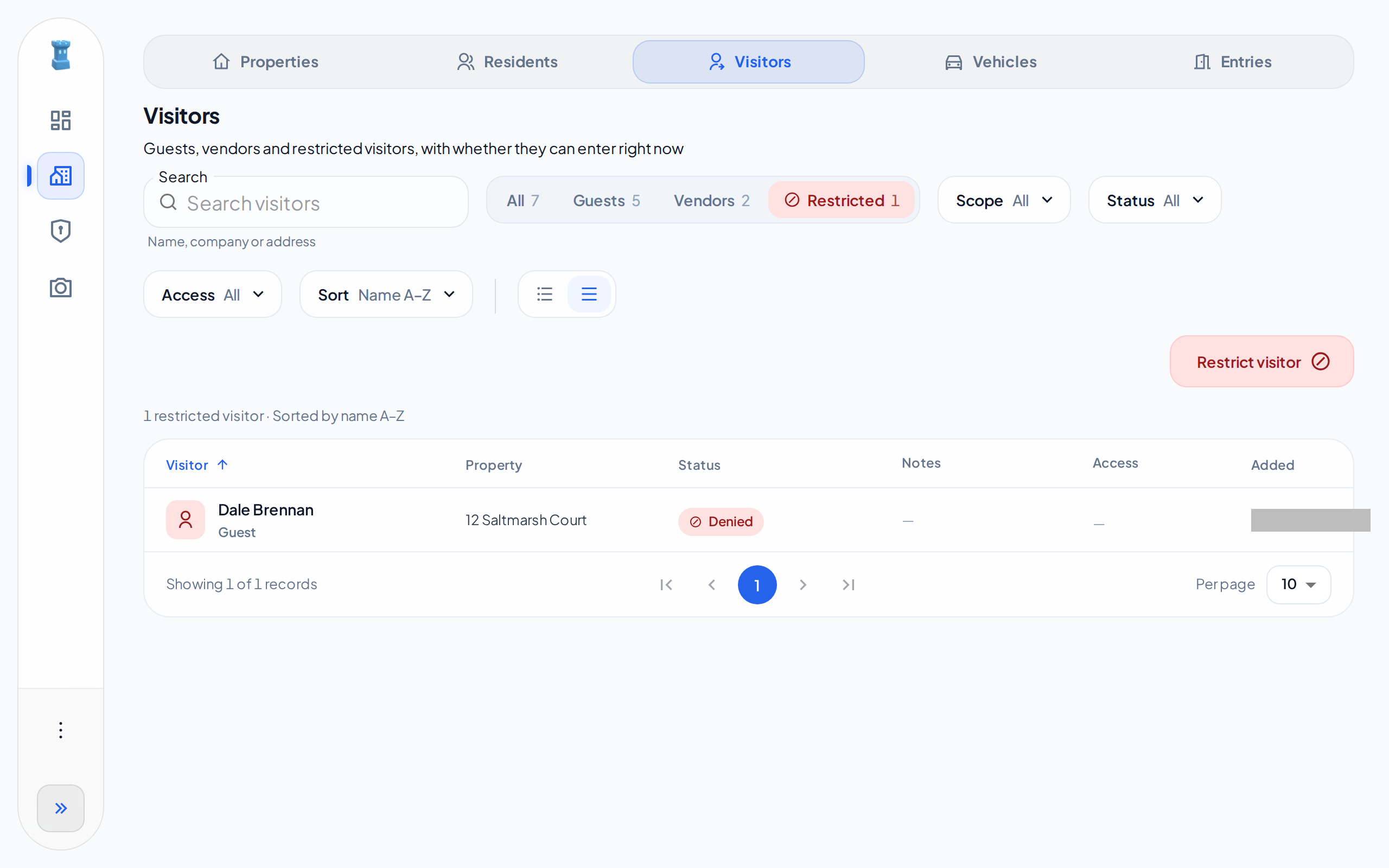Toggle the Restricted 1 filter
Screen dimensions: 1389x868
tap(842, 200)
